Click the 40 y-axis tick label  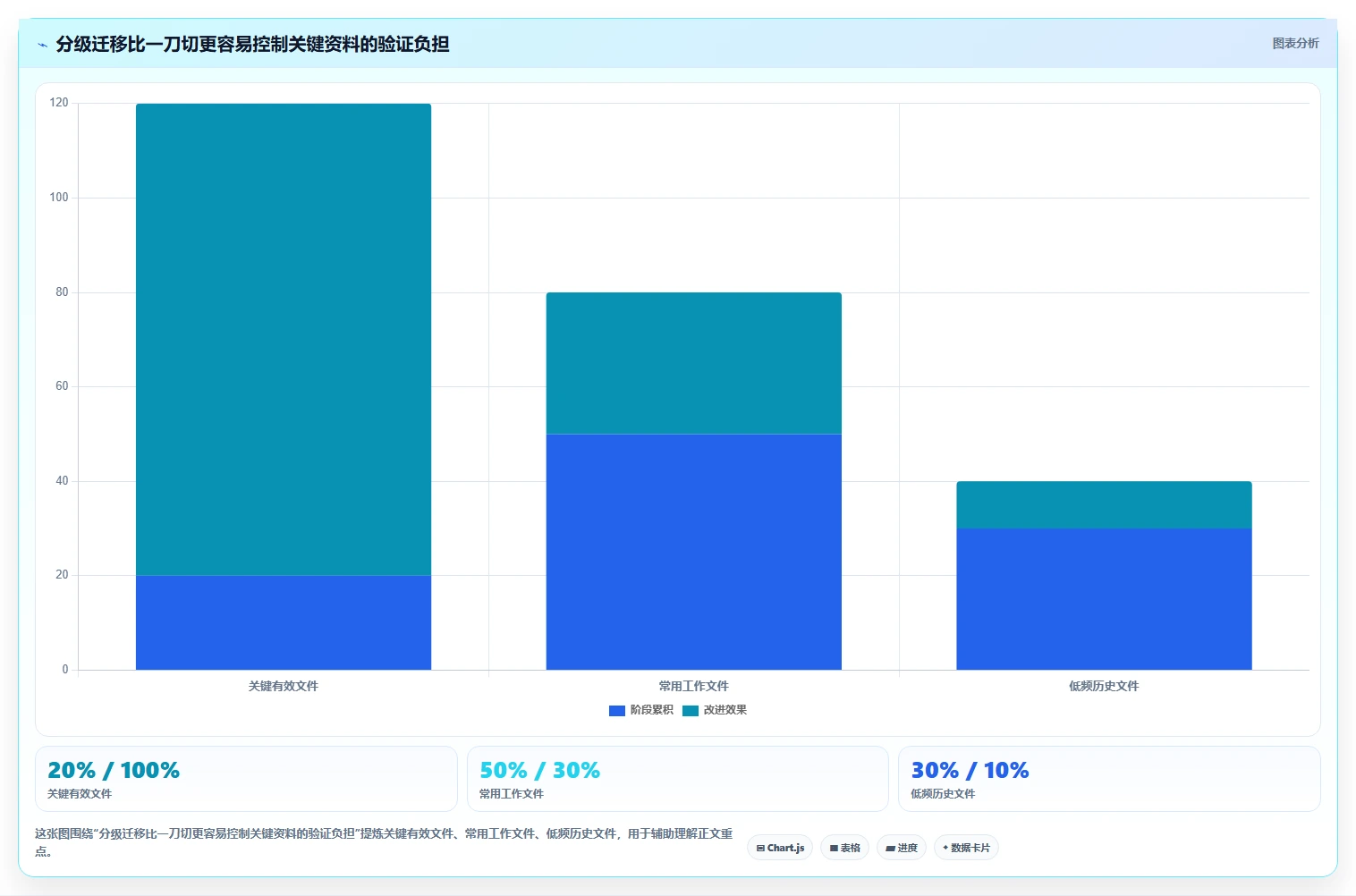pyautogui.click(x=62, y=481)
